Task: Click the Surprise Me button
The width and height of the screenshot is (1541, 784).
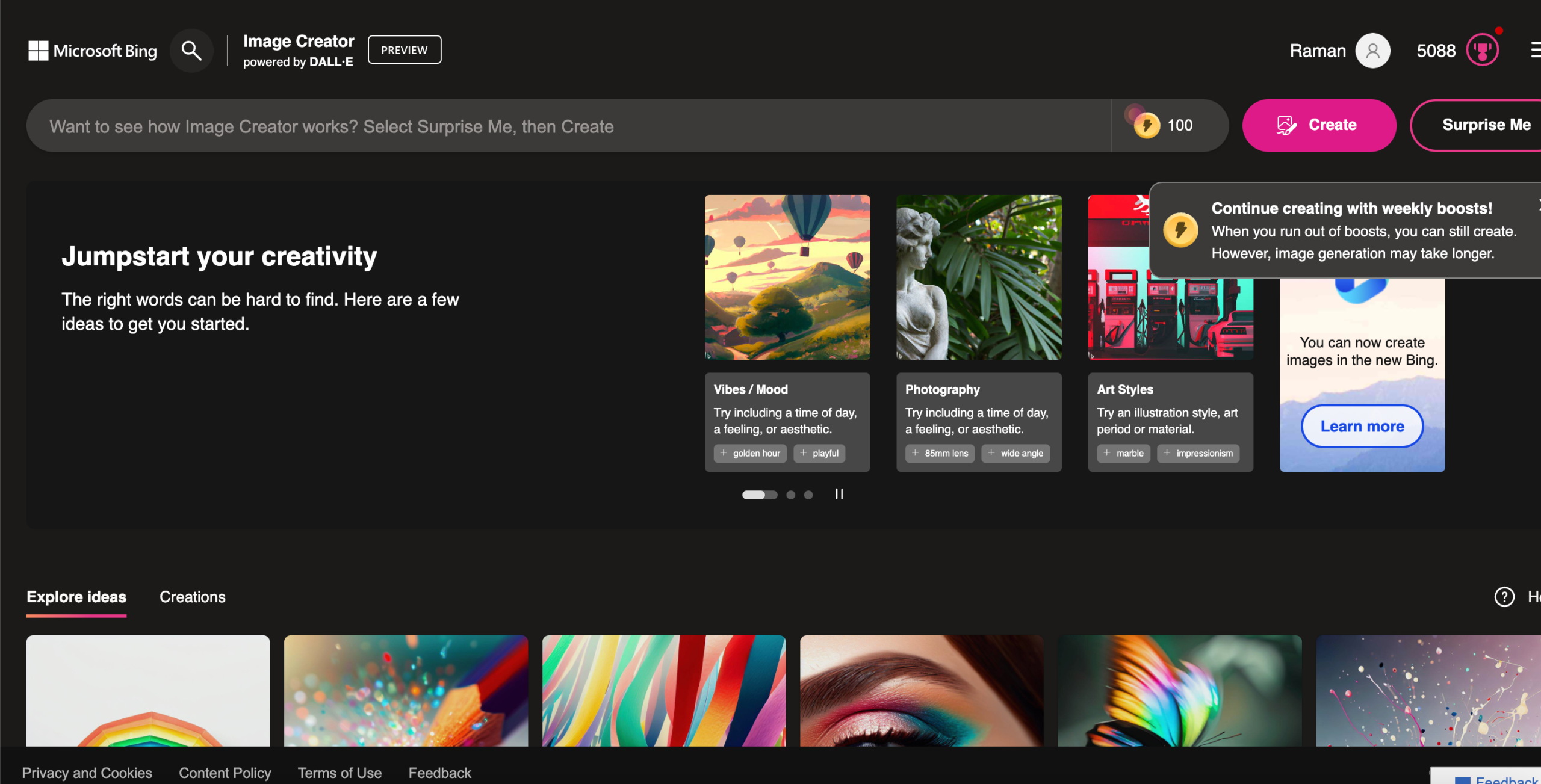Action: click(1486, 125)
